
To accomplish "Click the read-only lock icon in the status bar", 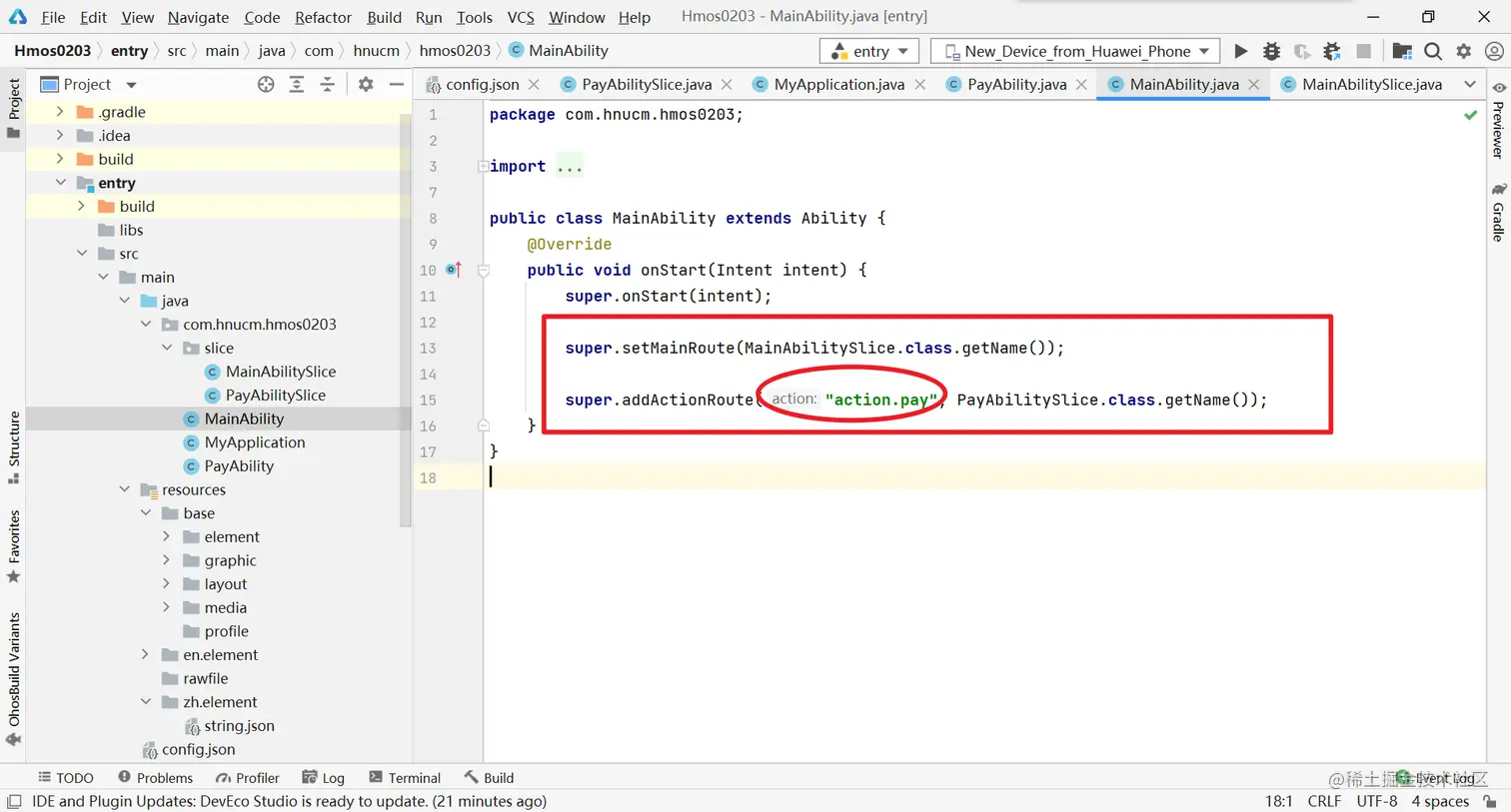I will [x=1490, y=801].
